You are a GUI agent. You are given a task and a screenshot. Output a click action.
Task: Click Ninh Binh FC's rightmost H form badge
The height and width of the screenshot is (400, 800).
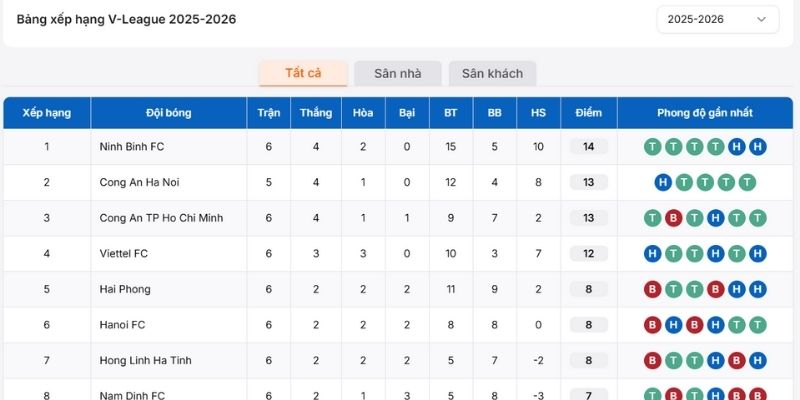757,147
